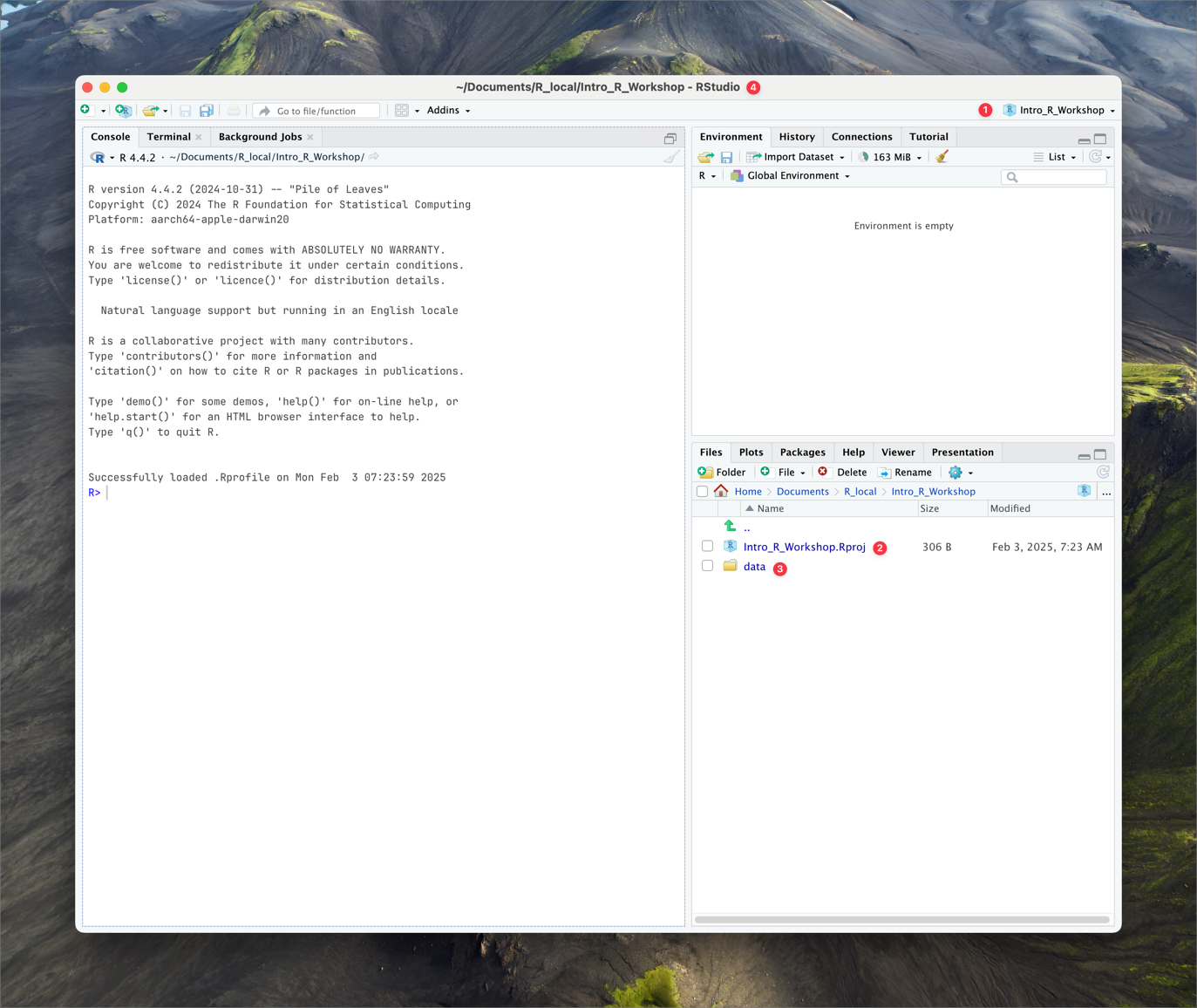Viewport: 1197px width, 1008px height.
Task: Navigate to the Documents breadcrumb
Action: [x=802, y=492]
